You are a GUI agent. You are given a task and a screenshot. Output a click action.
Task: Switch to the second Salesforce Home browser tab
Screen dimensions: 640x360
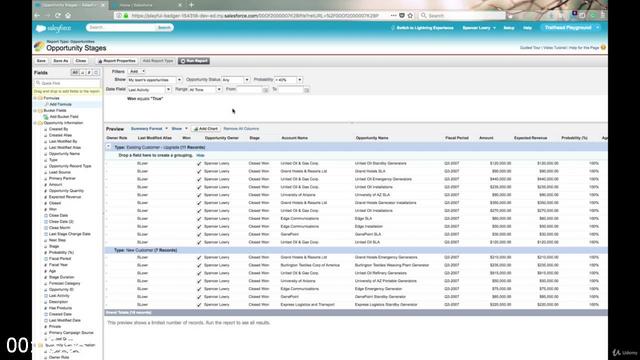(x=147, y=5)
